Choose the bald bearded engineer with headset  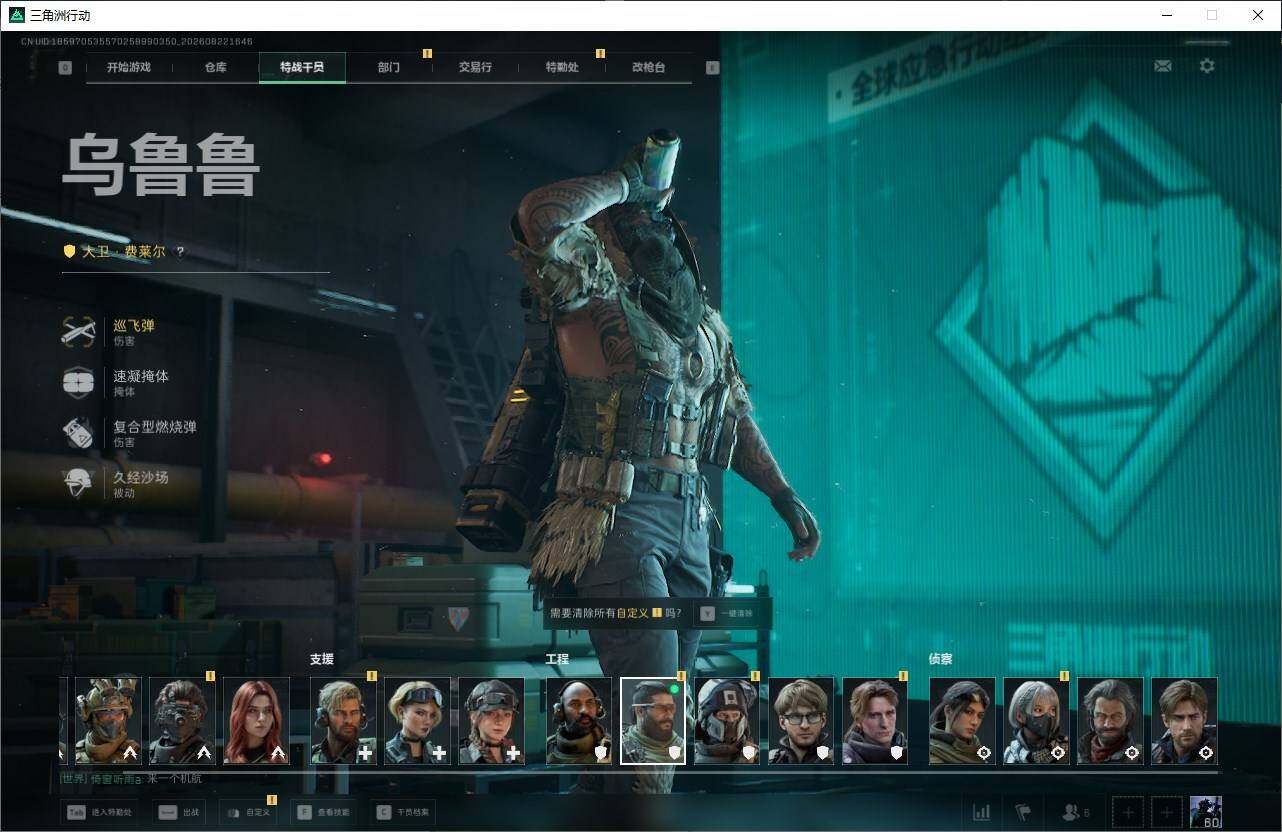tap(579, 721)
